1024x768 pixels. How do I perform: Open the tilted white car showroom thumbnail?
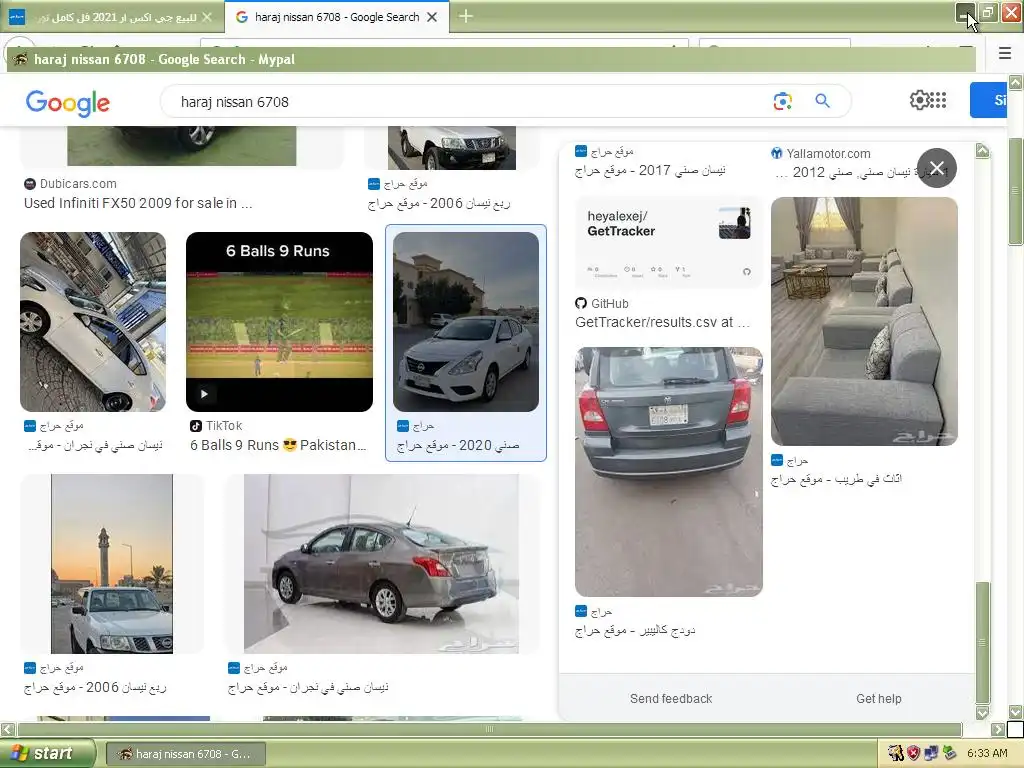(93, 321)
